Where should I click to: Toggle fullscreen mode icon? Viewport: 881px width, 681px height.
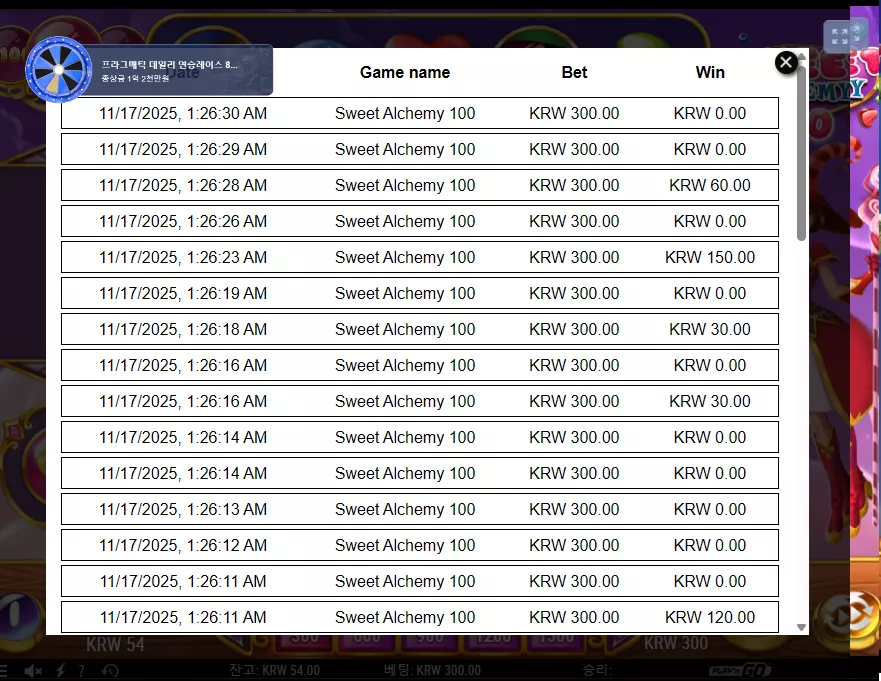click(x=840, y=37)
